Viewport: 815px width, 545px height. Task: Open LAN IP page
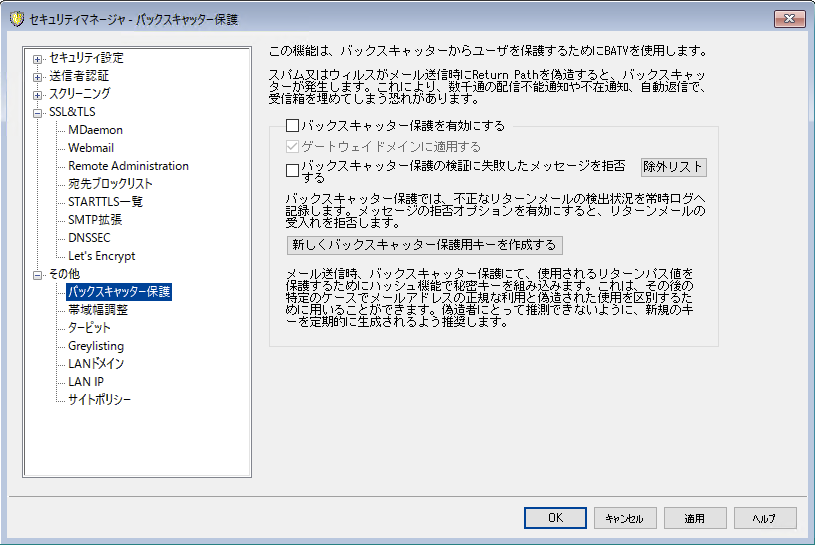pos(86,382)
